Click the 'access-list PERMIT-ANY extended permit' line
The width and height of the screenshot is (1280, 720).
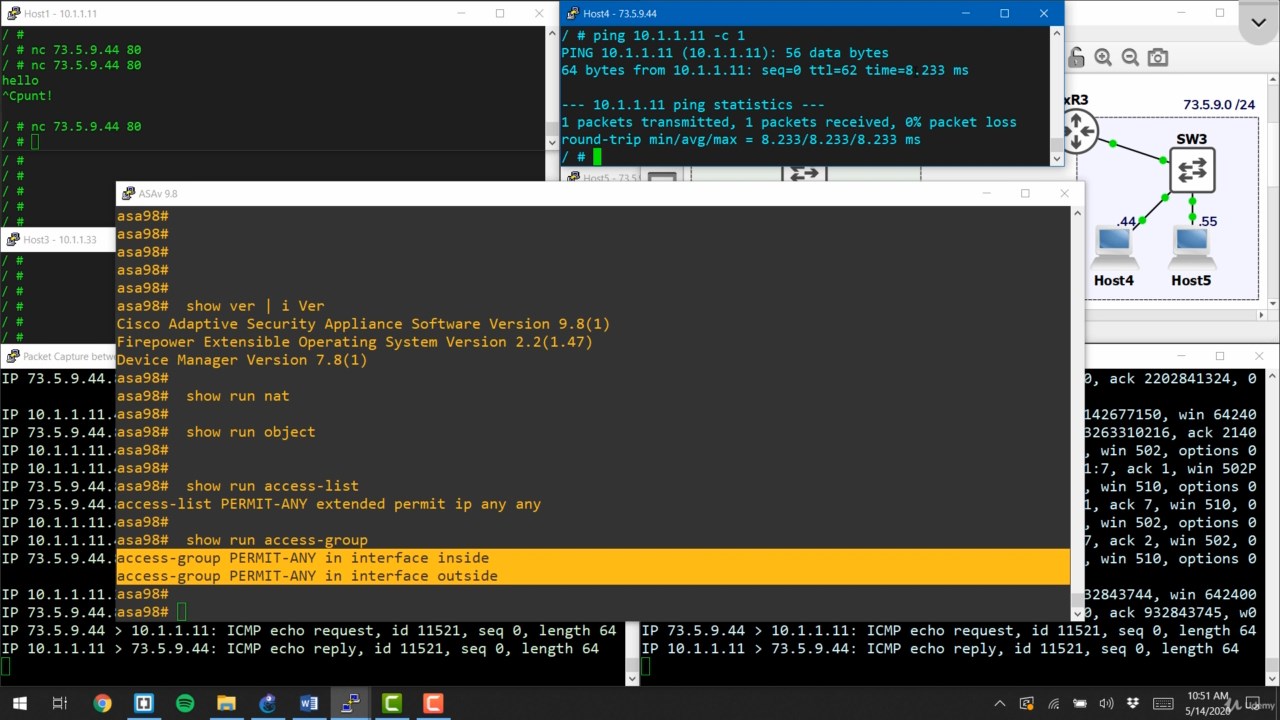pyautogui.click(x=328, y=504)
